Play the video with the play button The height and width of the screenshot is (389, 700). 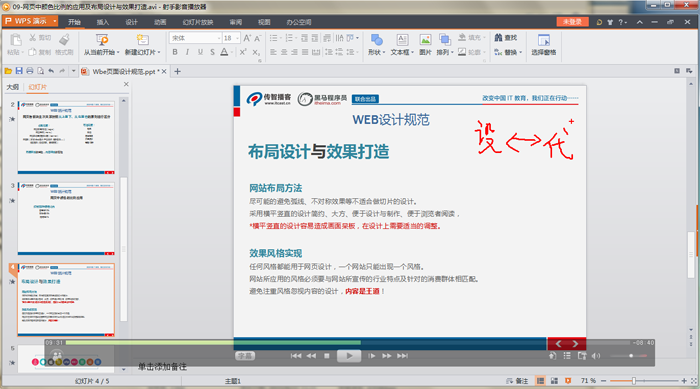(349, 356)
